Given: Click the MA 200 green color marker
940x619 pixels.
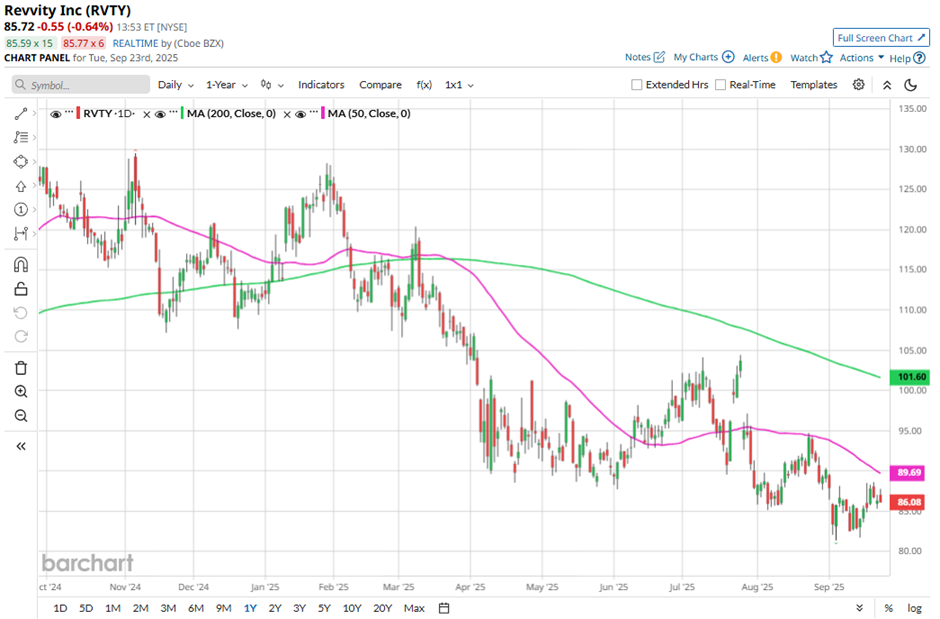Looking at the screenshot, I should pyautogui.click(x=182, y=114).
